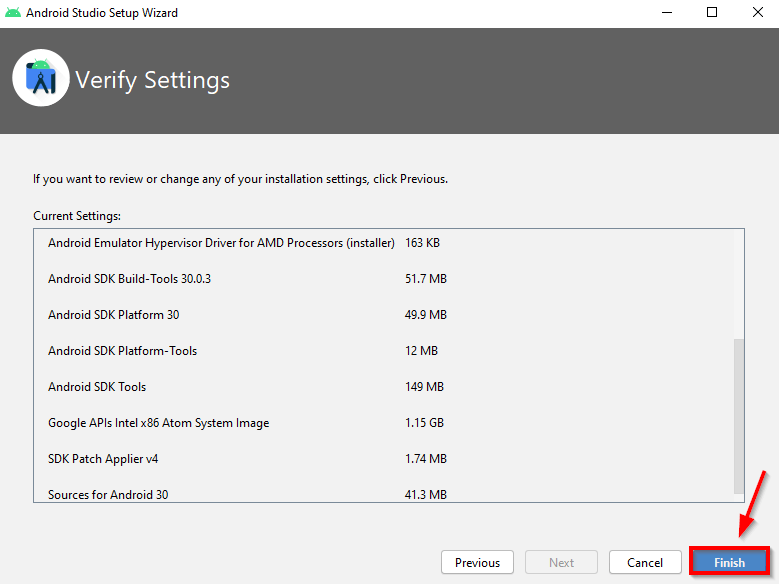Click the Finish button
The width and height of the screenshot is (779, 584).
[x=729, y=562]
